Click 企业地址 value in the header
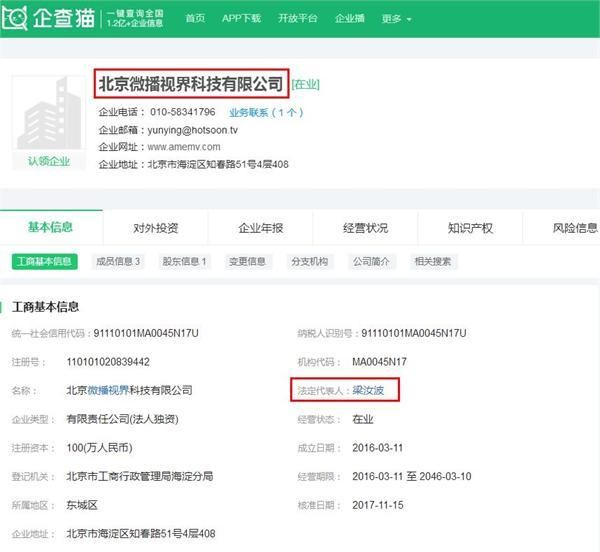The height and width of the screenshot is (552, 600). (218, 164)
